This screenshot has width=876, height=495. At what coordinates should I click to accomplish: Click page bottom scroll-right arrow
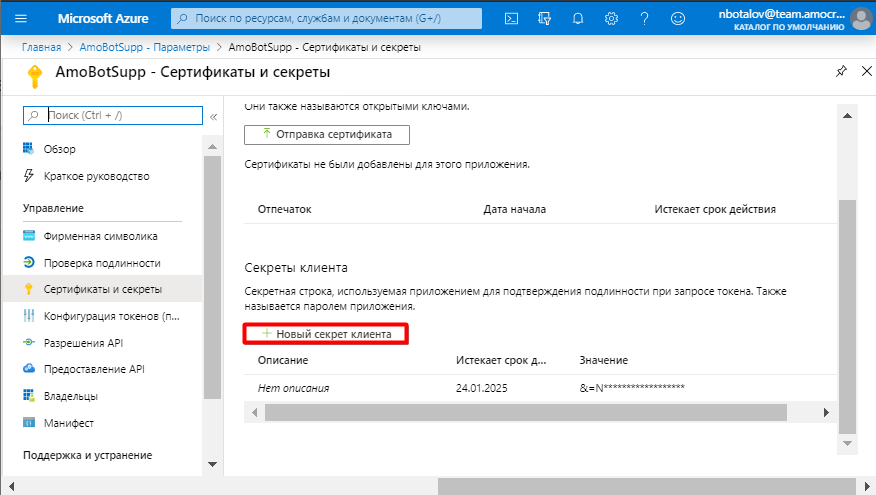point(867,486)
